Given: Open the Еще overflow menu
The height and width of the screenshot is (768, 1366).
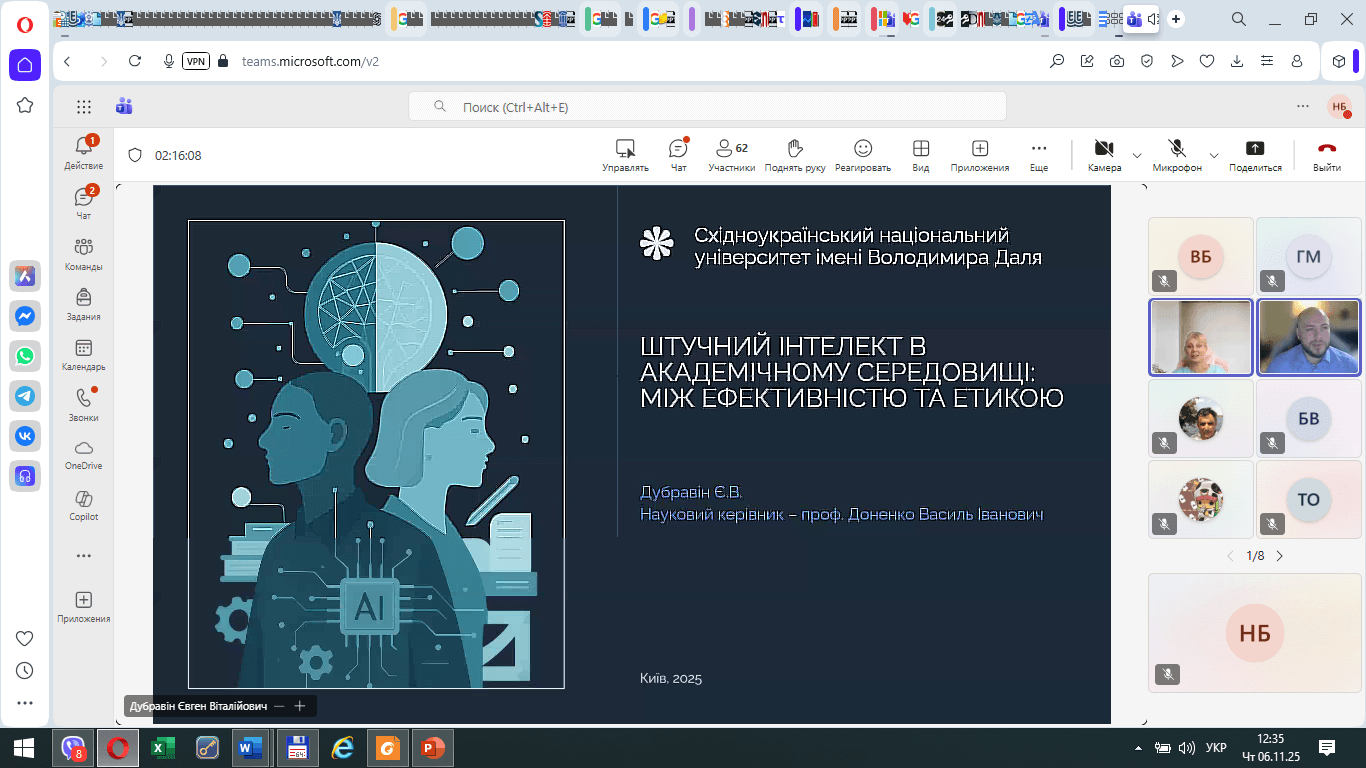Looking at the screenshot, I should tap(1038, 155).
